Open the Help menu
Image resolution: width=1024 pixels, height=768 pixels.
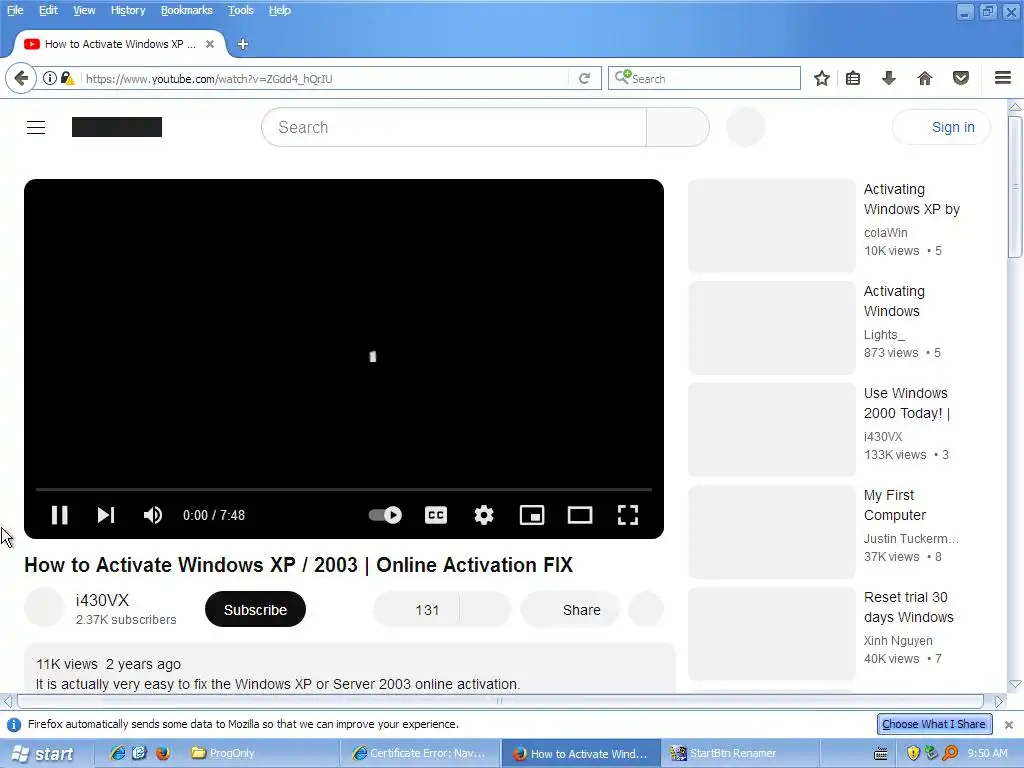click(x=280, y=10)
